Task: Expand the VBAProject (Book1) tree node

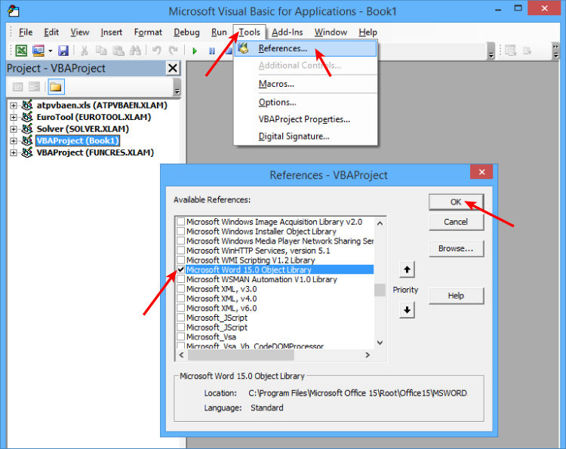Action: point(13,141)
